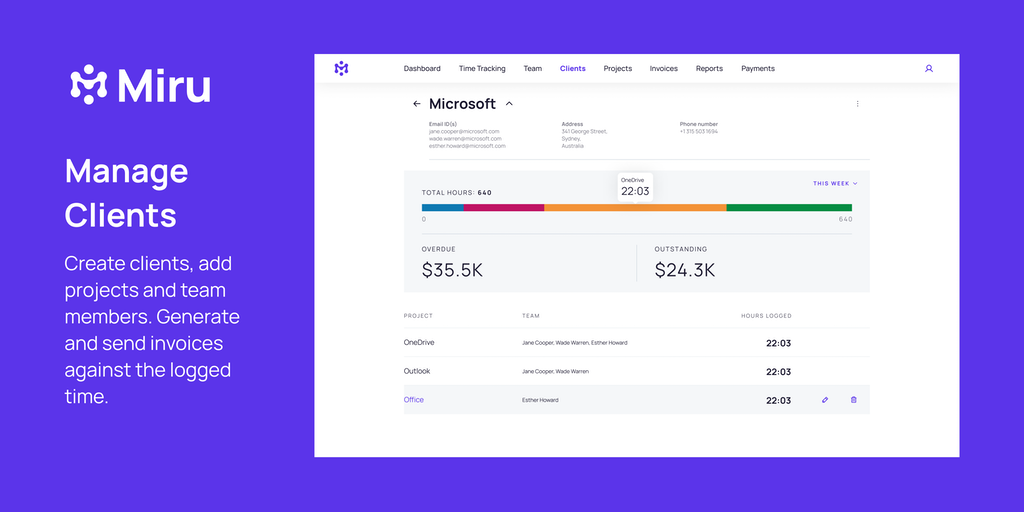Click hours logged 22:03 in OneDrive row

click(x=778, y=343)
